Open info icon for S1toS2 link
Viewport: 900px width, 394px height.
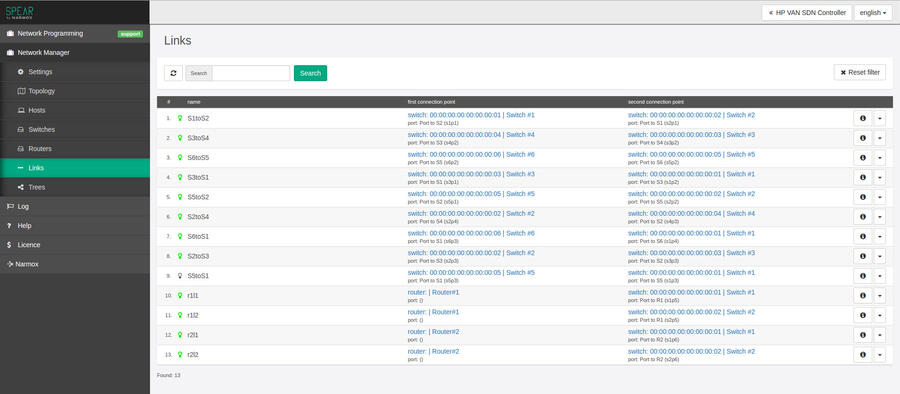point(862,118)
